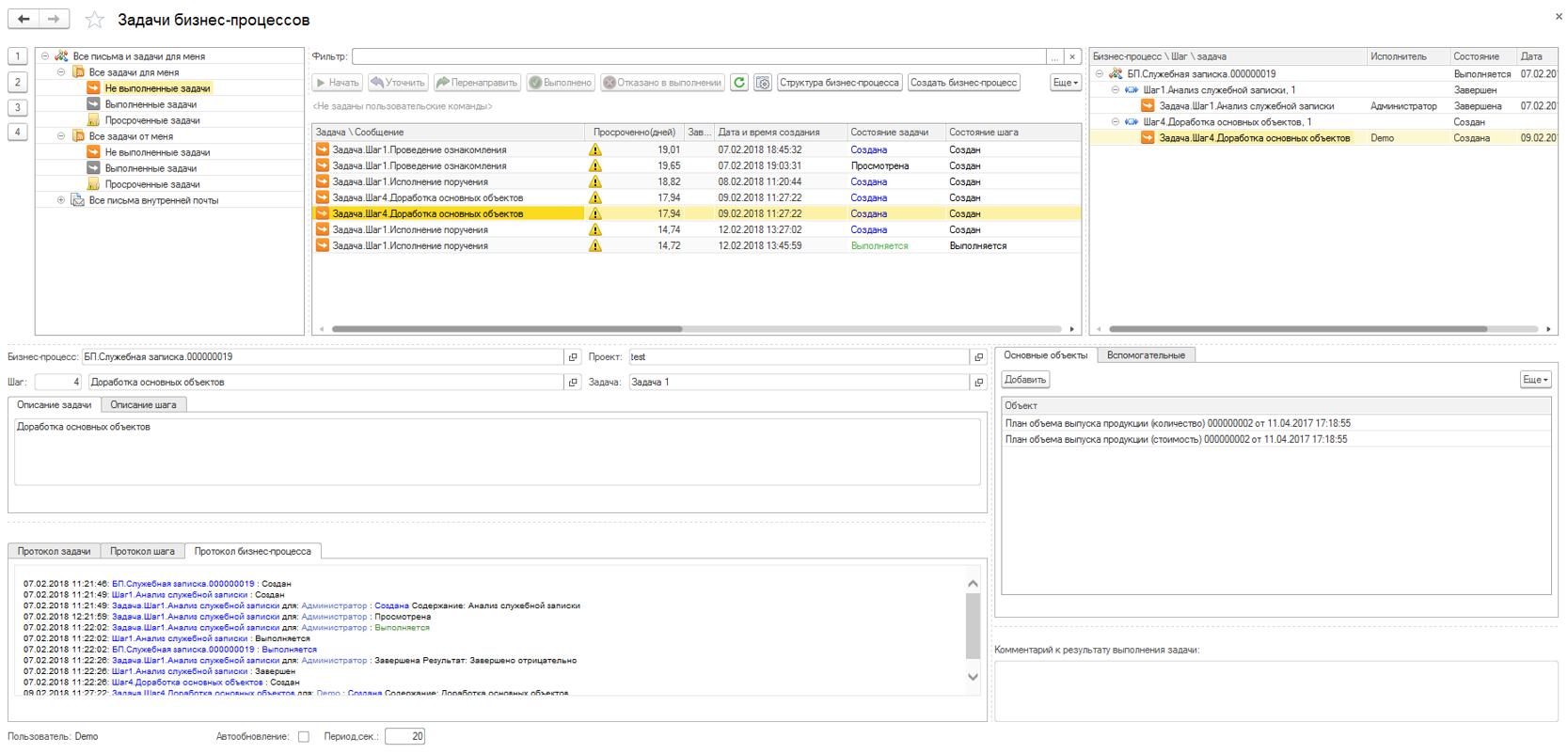Click into the Фильтр input field

[x=699, y=56]
